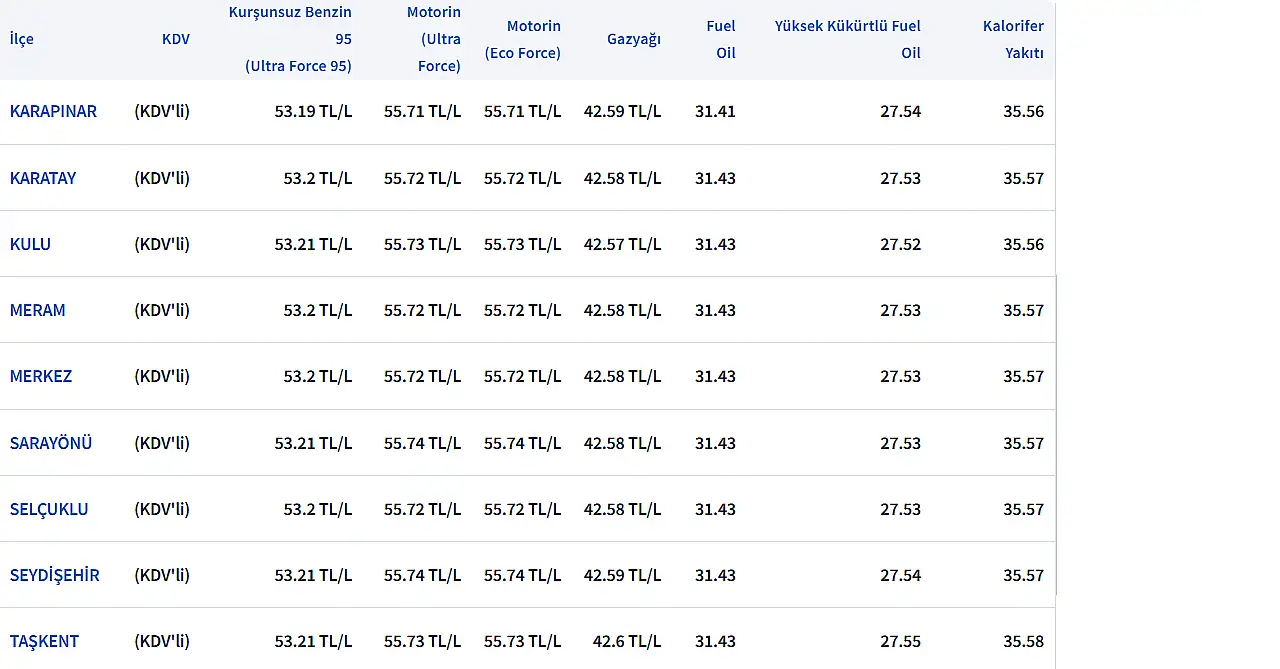Click the Kalorifer Yakıtı column header
Image resolution: width=1280 pixels, height=669 pixels.
pyautogui.click(x=1012, y=39)
